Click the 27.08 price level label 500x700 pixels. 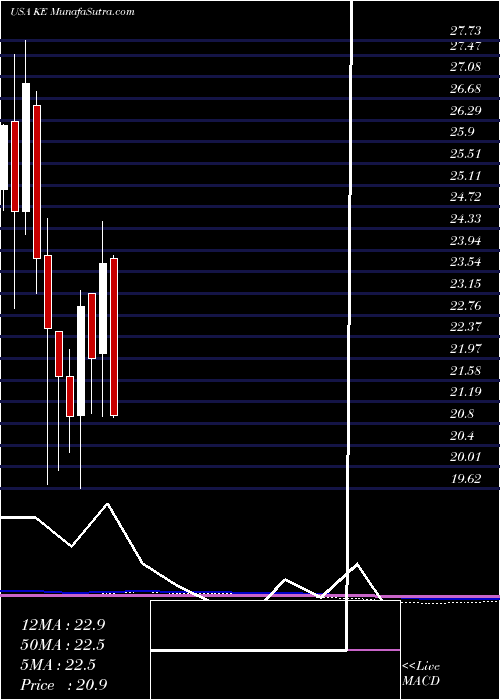pyautogui.click(x=466, y=67)
